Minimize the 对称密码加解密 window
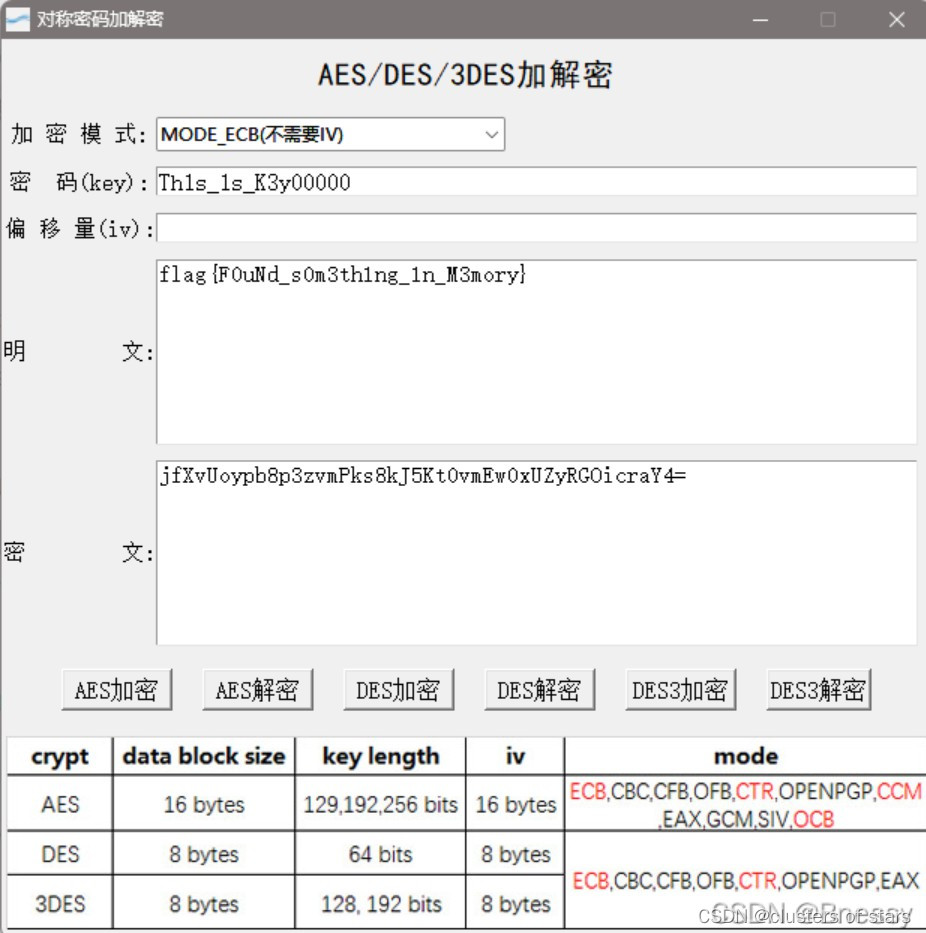926x933 pixels. (x=760, y=19)
